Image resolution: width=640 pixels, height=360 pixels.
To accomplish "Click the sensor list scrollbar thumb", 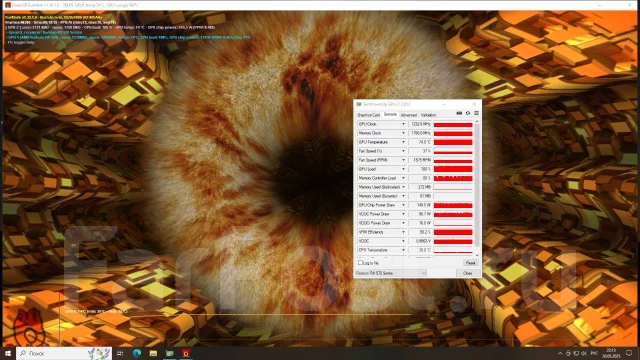I will coord(477,184).
